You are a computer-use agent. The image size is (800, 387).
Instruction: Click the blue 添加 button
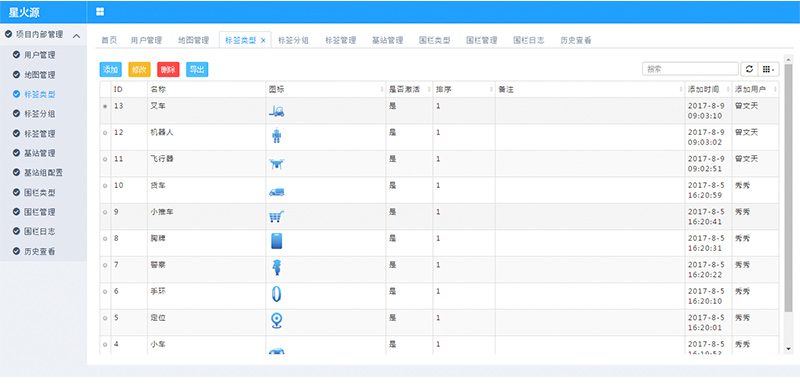110,69
